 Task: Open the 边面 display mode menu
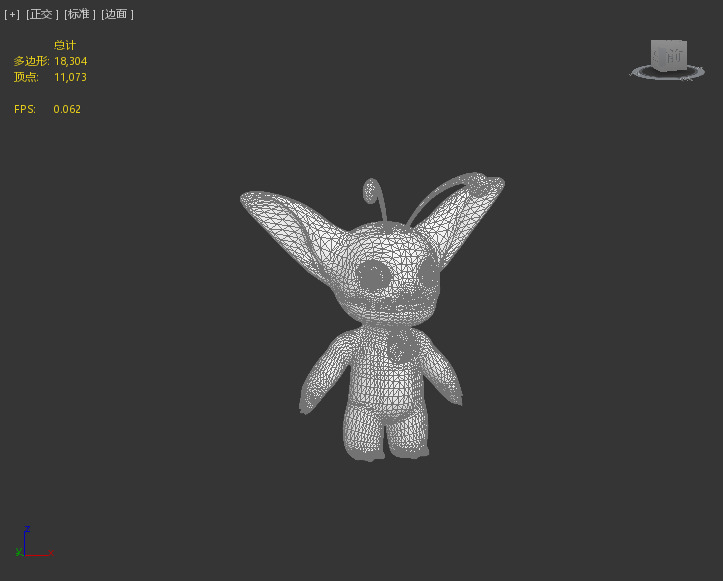117,14
